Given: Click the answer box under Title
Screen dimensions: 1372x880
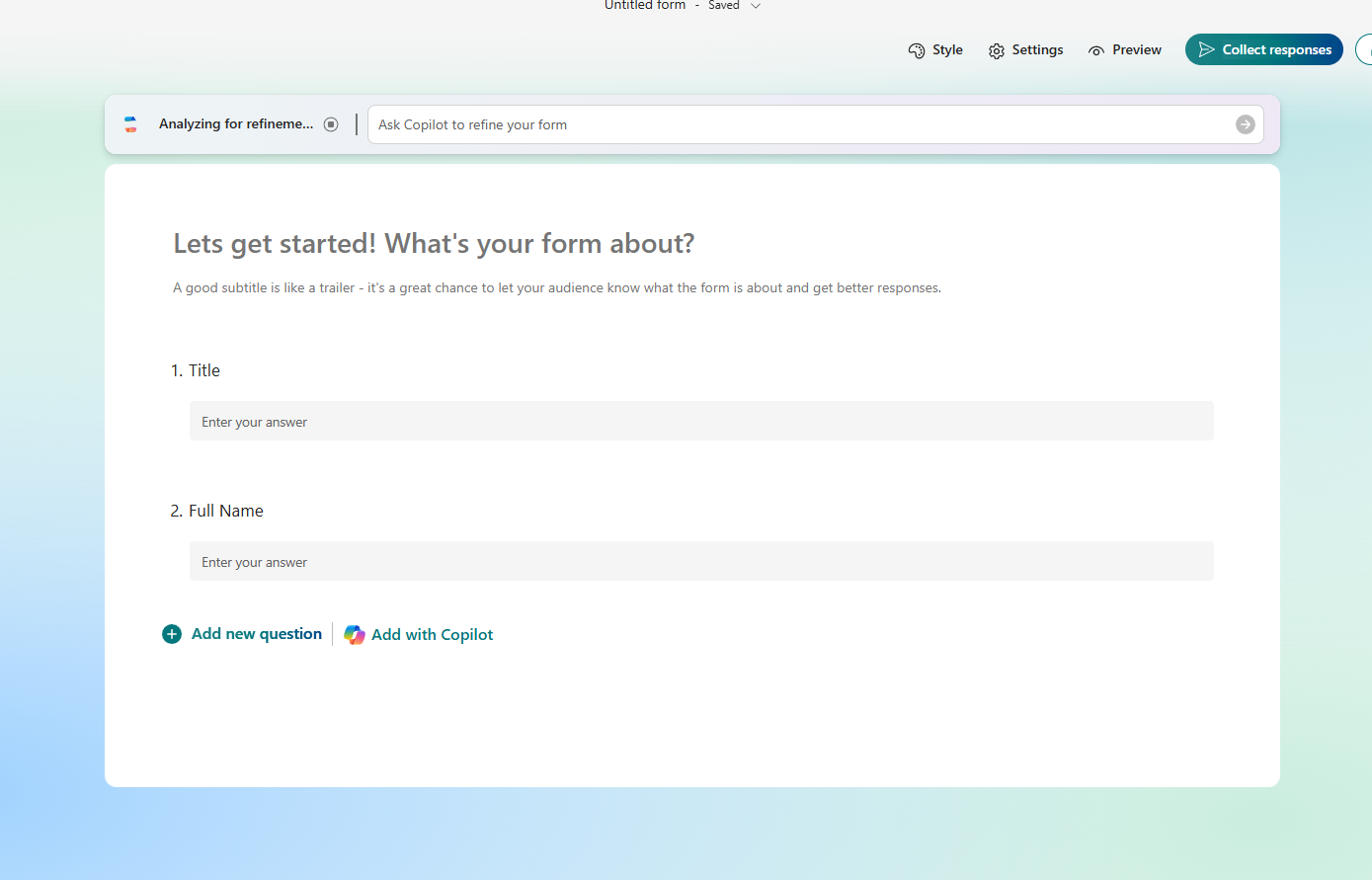Looking at the screenshot, I should click(x=701, y=422).
